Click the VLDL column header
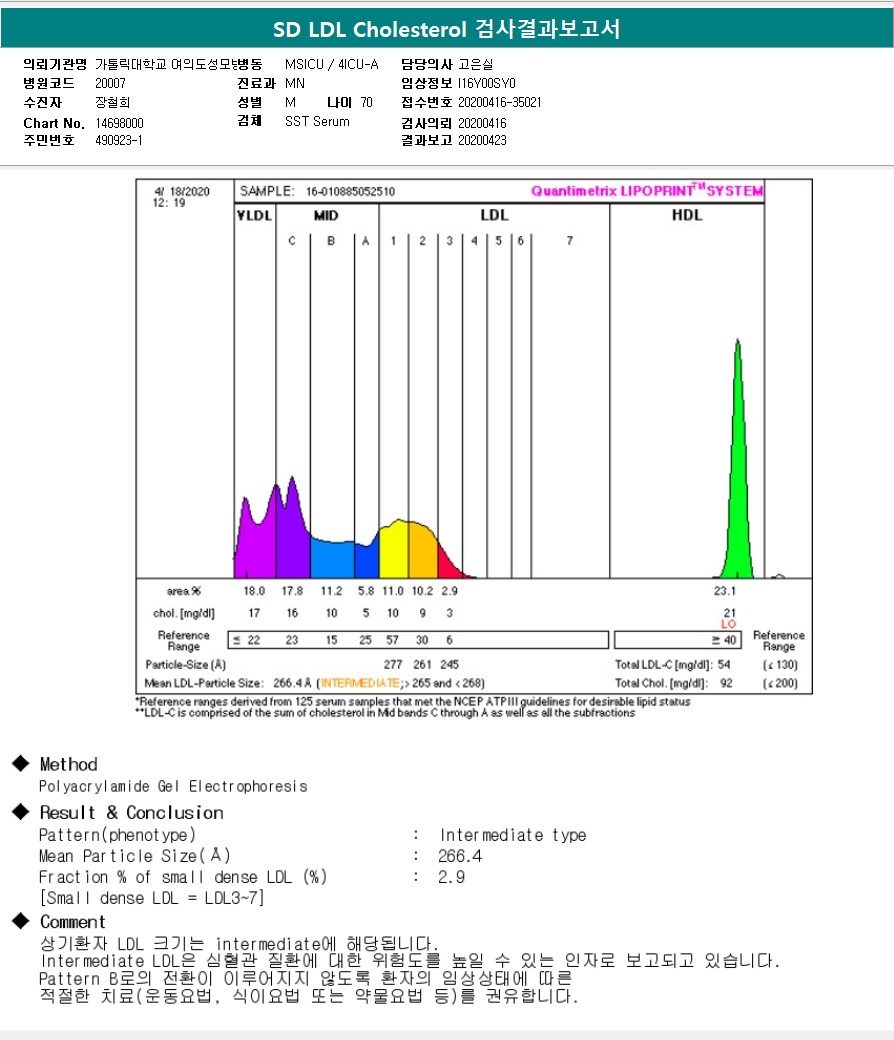This screenshot has width=894, height=1040. (255, 216)
